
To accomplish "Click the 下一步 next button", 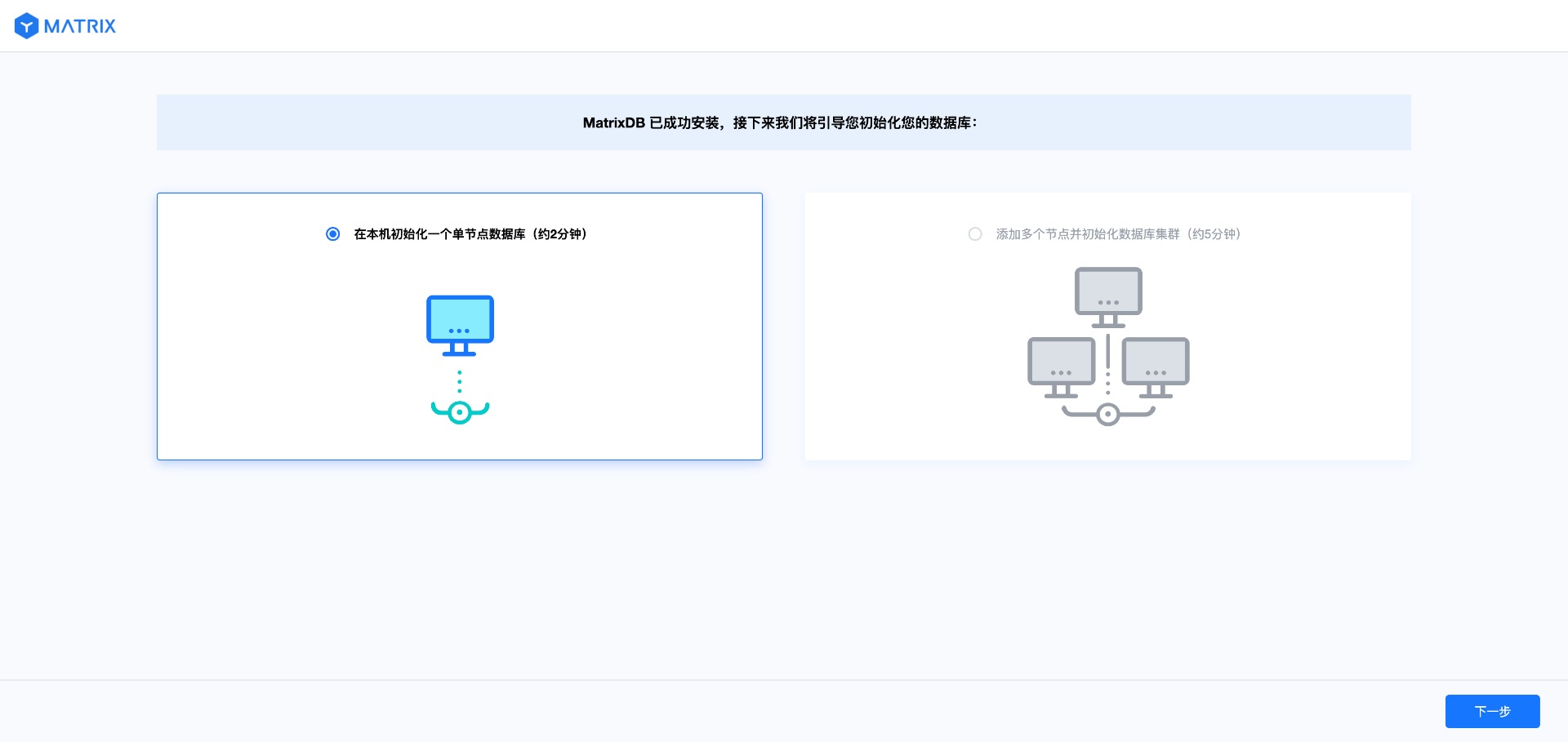I will point(1492,711).
